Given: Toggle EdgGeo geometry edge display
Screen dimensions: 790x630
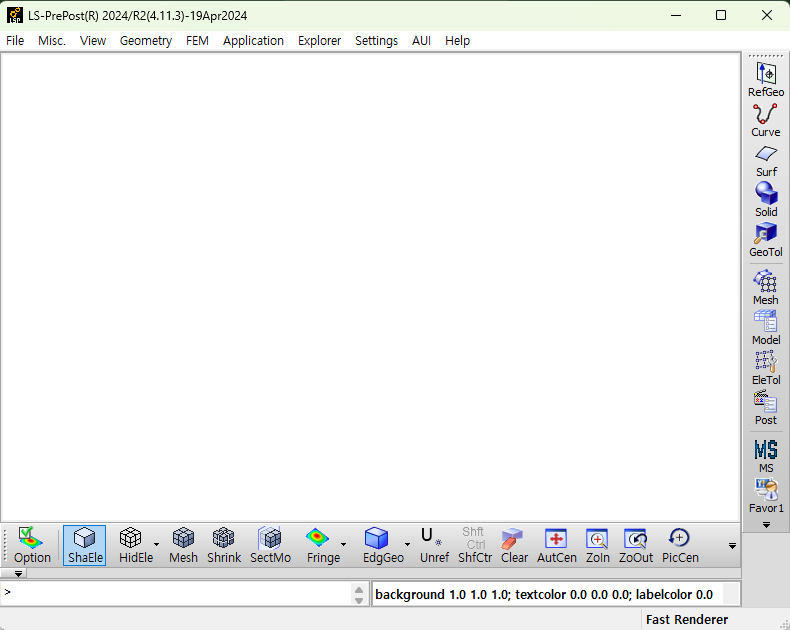Looking at the screenshot, I should pos(383,545).
